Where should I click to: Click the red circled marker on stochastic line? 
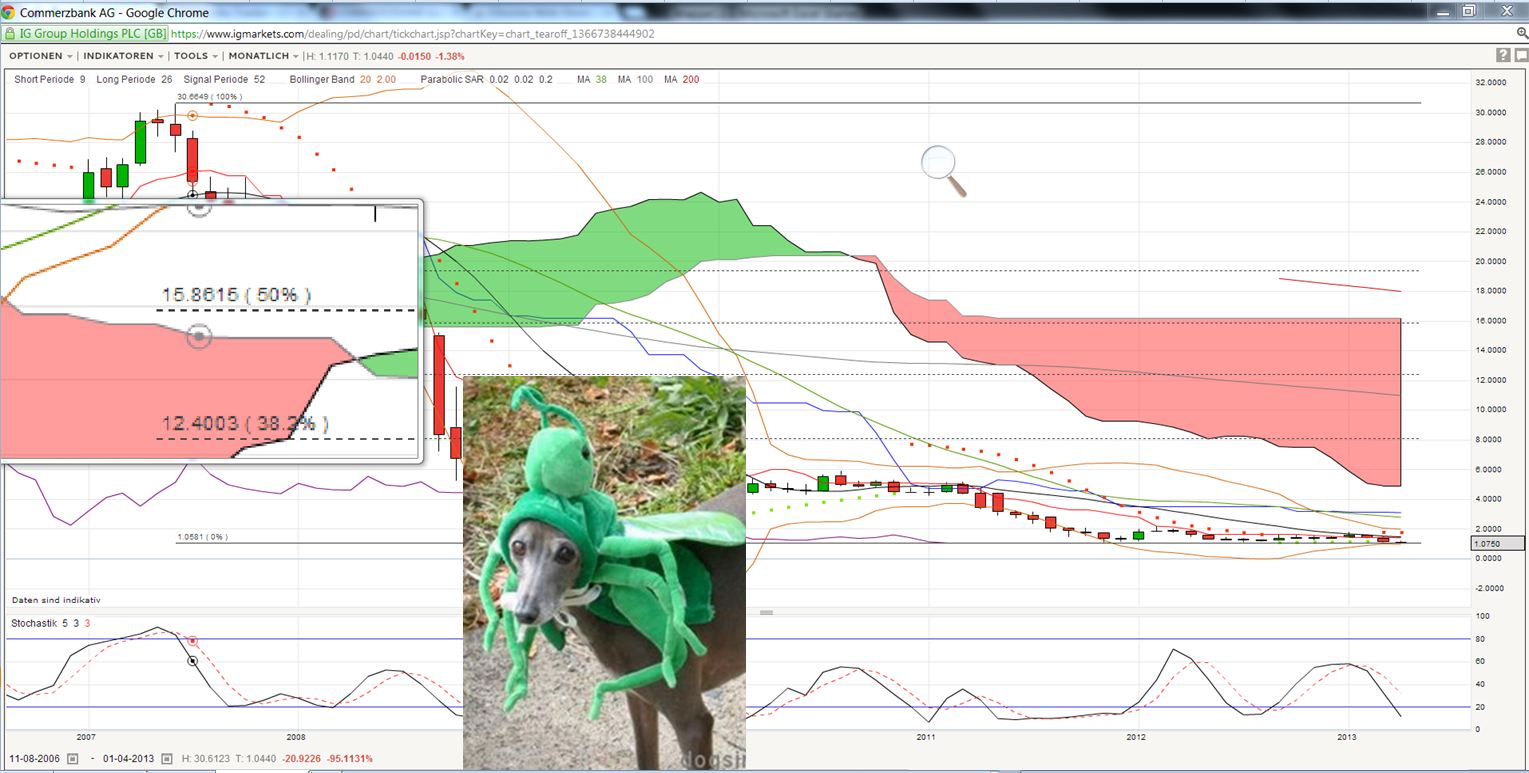point(193,641)
